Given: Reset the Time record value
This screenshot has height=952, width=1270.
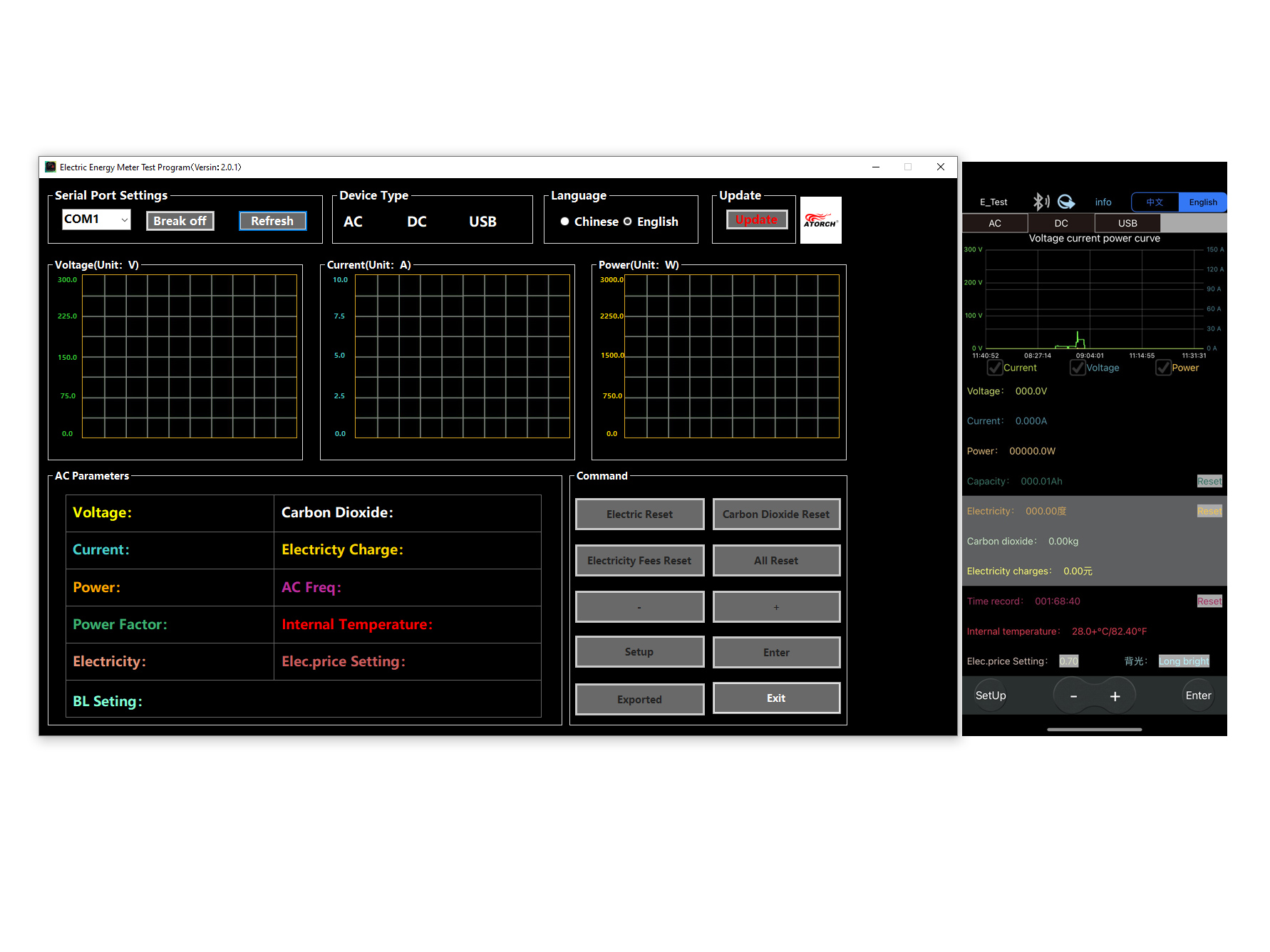Looking at the screenshot, I should [1209, 601].
